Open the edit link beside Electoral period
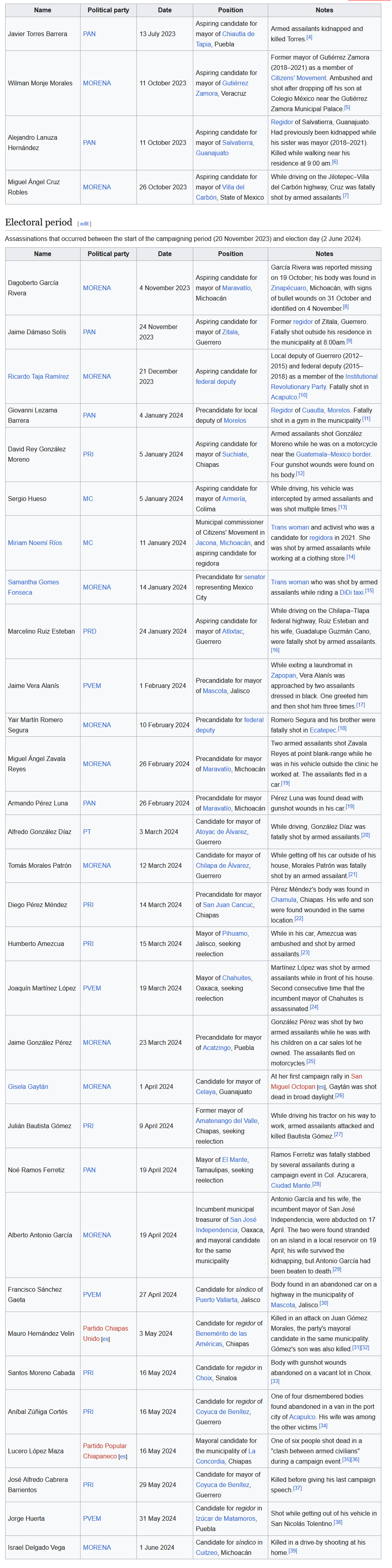 (84, 223)
